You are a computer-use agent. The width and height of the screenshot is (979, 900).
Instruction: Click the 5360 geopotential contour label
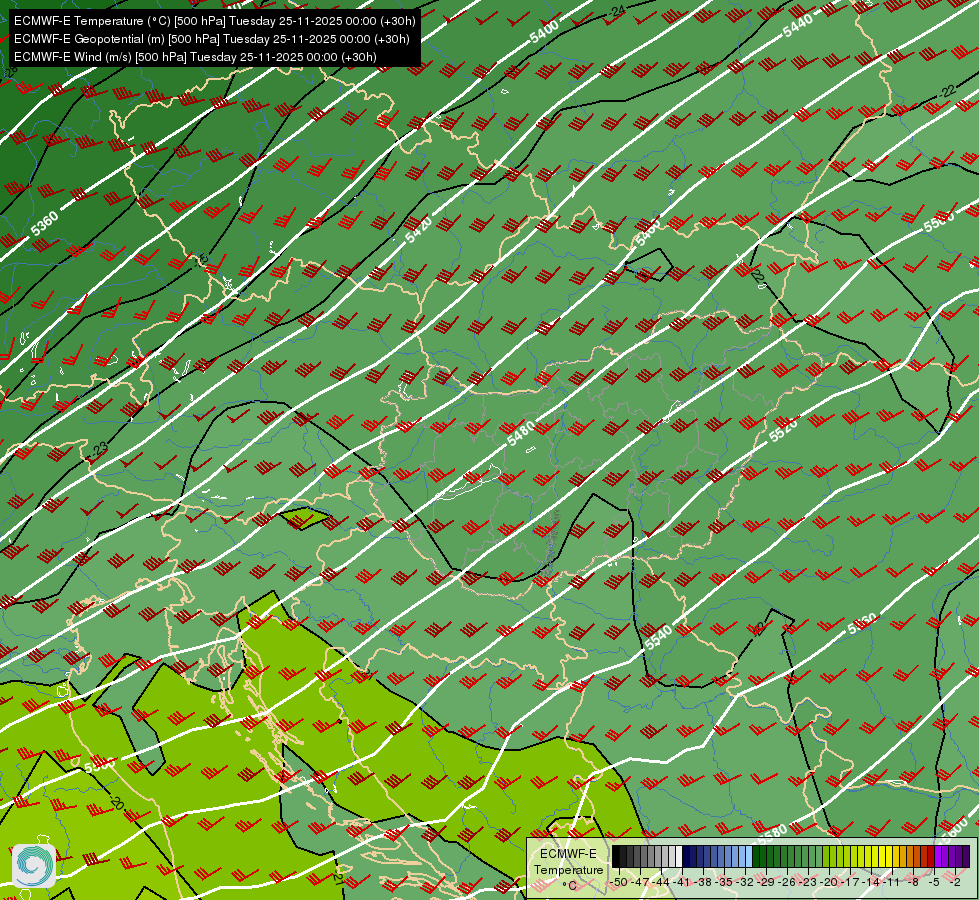point(44,224)
